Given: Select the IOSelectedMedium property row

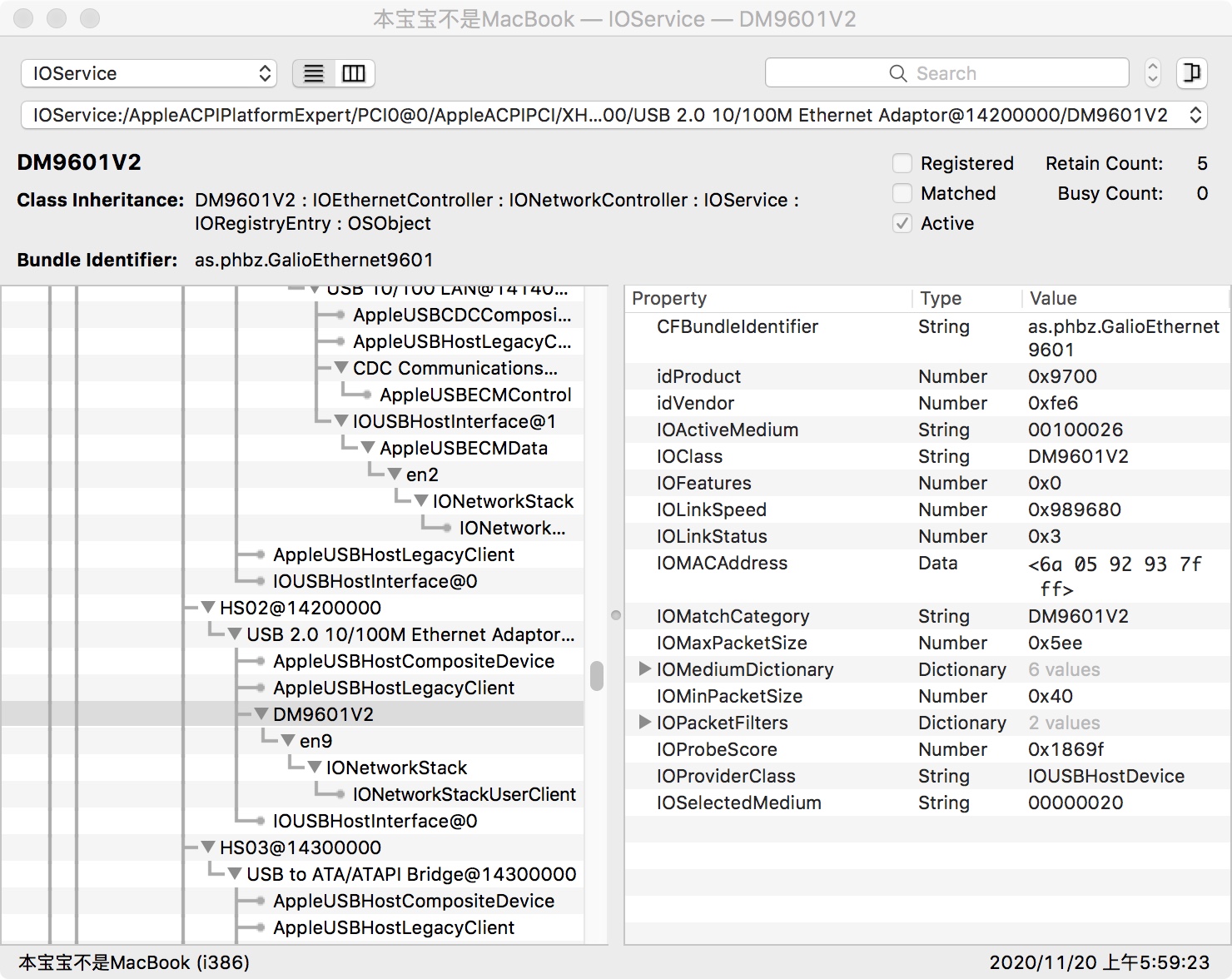Looking at the screenshot, I should [x=927, y=803].
